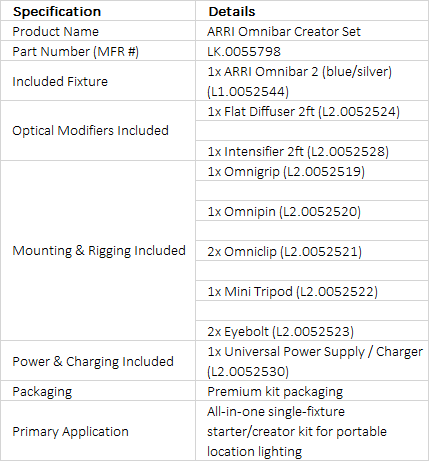Select the Omnigrip L2.0052519 cell

(x=312, y=171)
